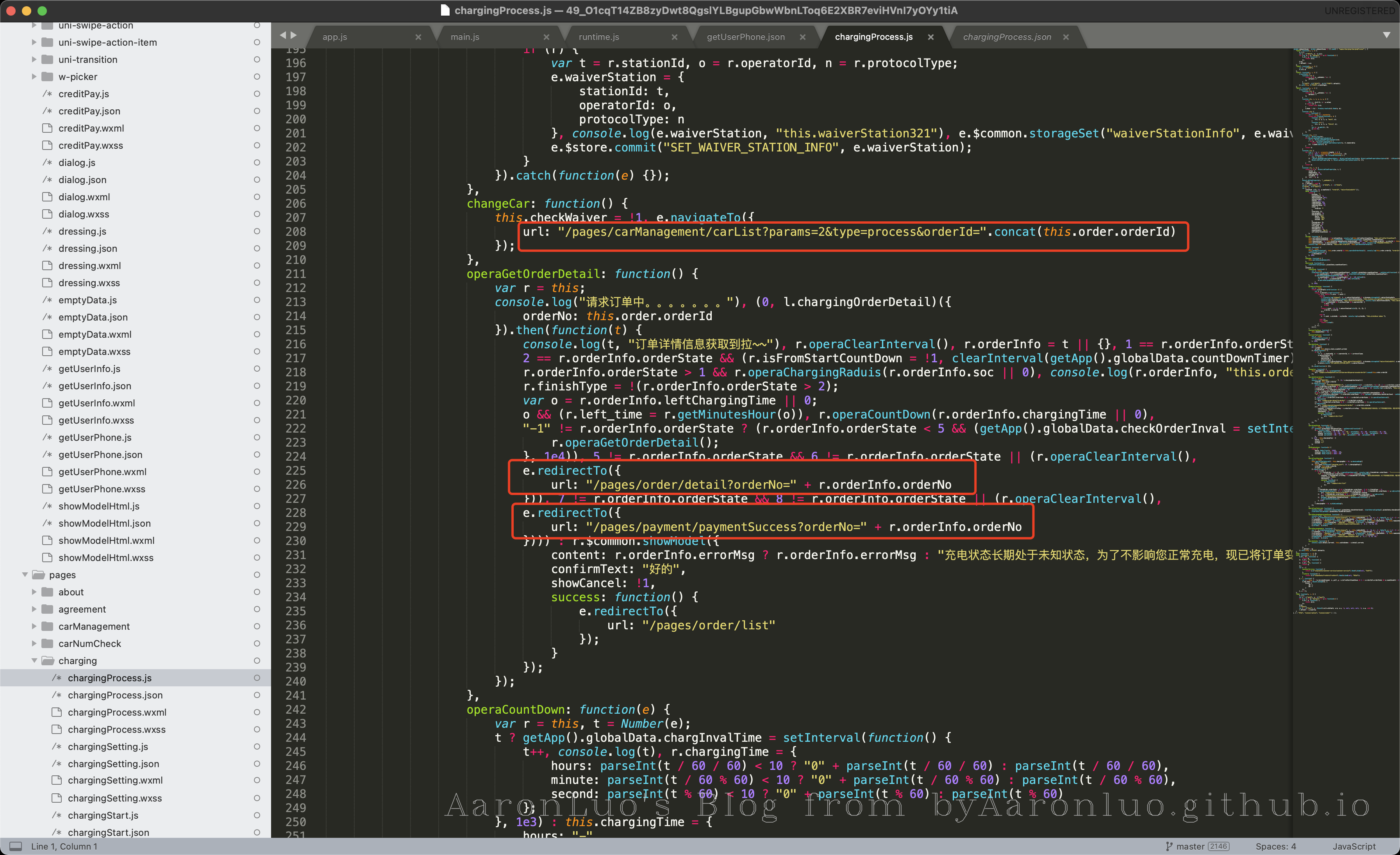Switch to the main.js tab
Image resolution: width=1400 pixels, height=855 pixels.
tap(465, 37)
